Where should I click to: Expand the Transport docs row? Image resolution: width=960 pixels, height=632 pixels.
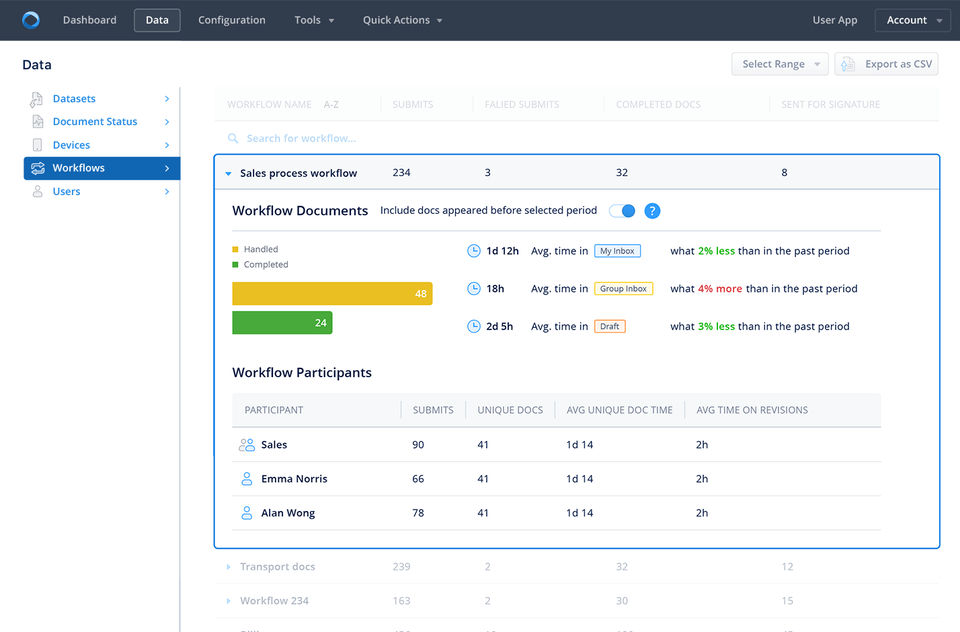pyautogui.click(x=228, y=567)
